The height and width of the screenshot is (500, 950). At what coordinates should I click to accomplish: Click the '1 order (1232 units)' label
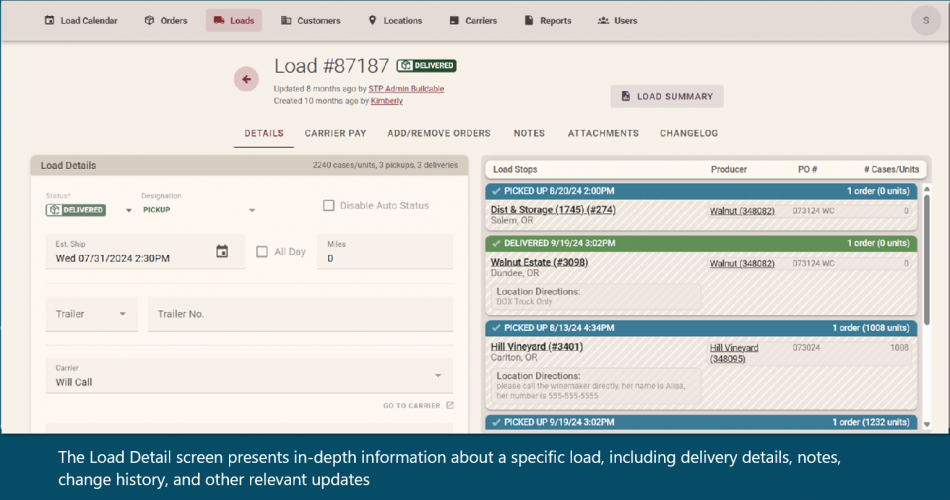(x=871, y=422)
